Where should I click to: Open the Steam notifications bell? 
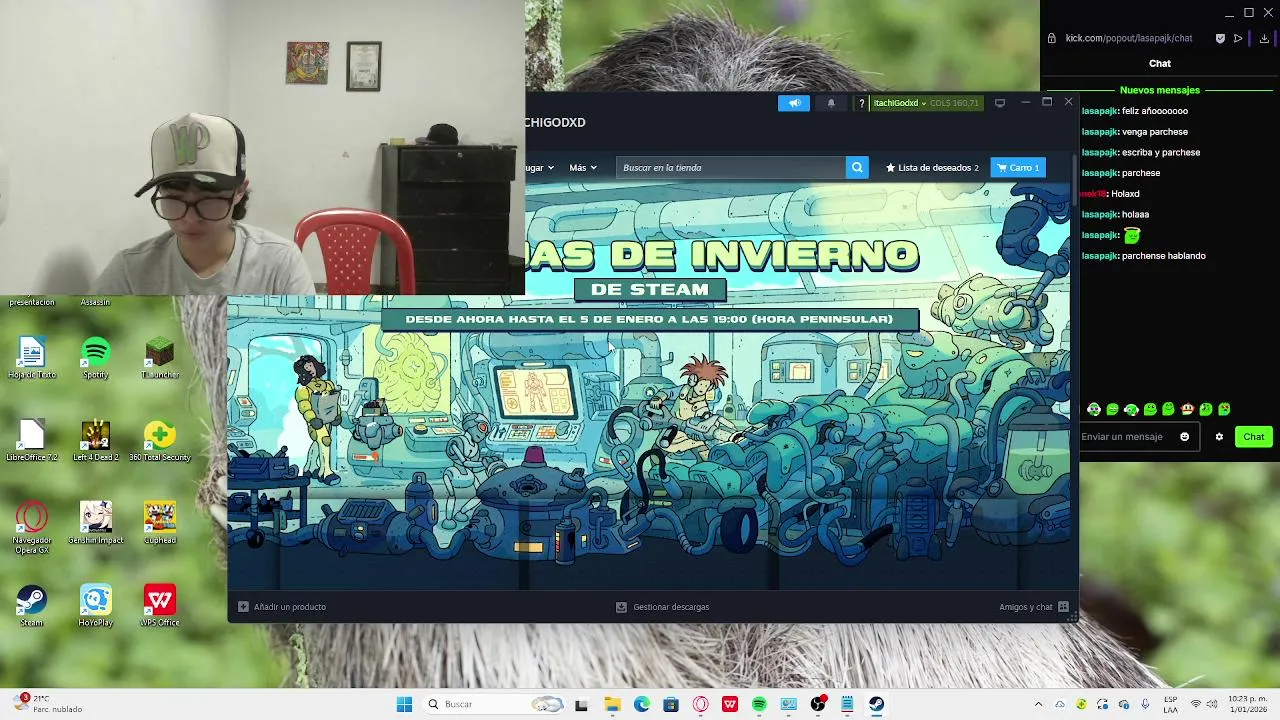pyautogui.click(x=831, y=103)
